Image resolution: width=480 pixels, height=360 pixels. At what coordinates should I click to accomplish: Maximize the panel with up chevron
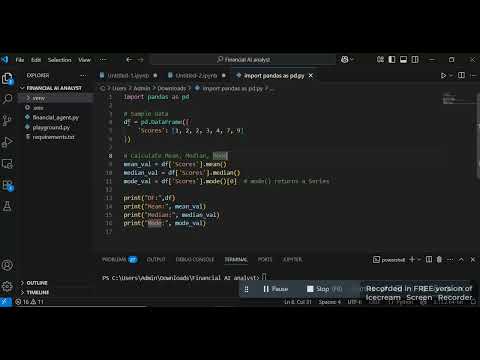pyautogui.click(x=461, y=259)
